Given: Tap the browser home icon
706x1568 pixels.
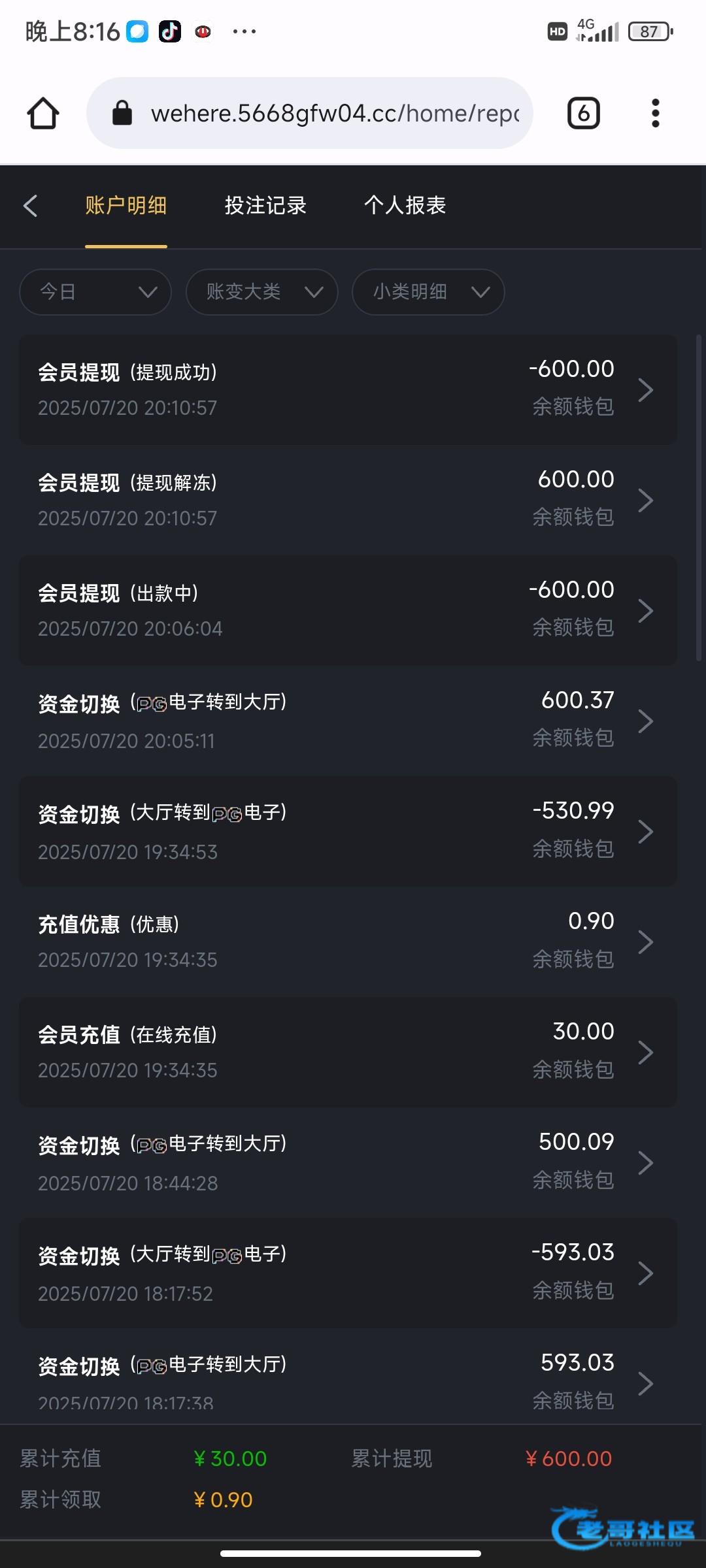Looking at the screenshot, I should pyautogui.click(x=43, y=113).
